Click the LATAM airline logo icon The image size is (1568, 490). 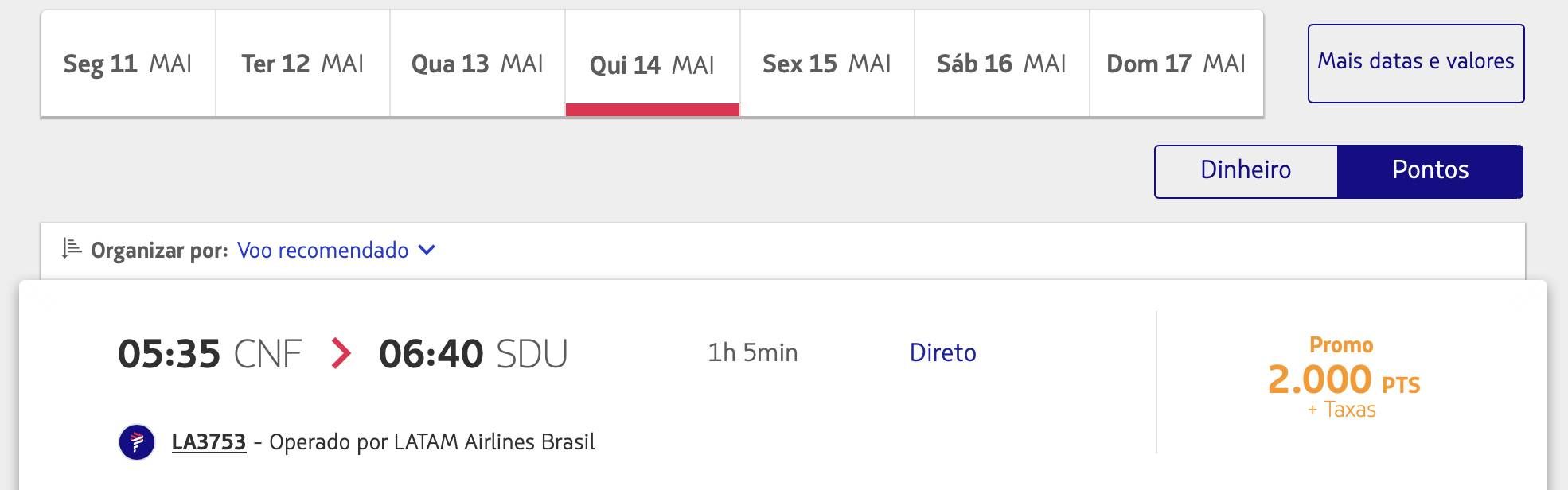[137, 442]
